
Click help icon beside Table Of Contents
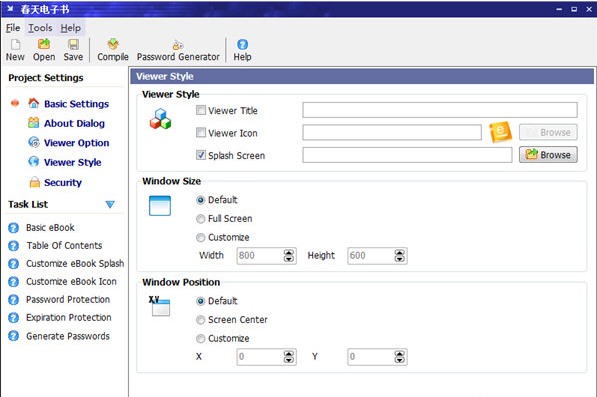[13, 246]
